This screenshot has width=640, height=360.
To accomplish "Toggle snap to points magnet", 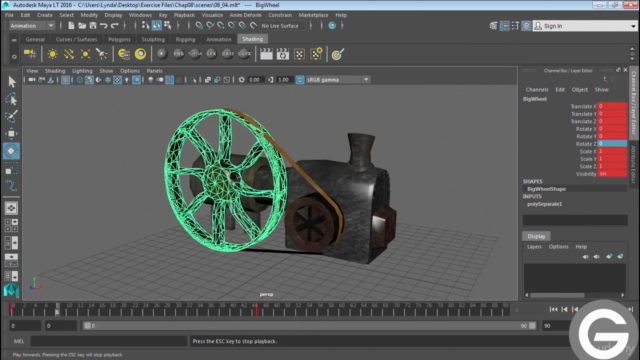I will 221,26.
